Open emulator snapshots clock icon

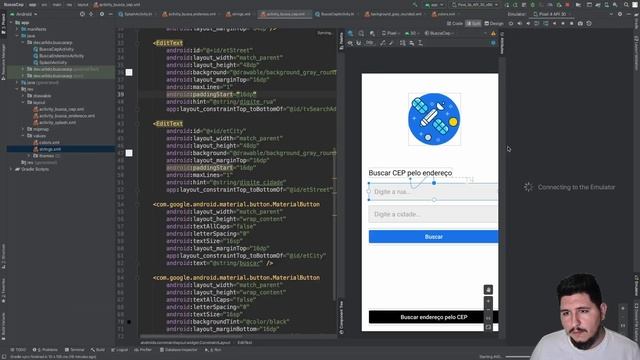pyautogui.click(x=589, y=24)
